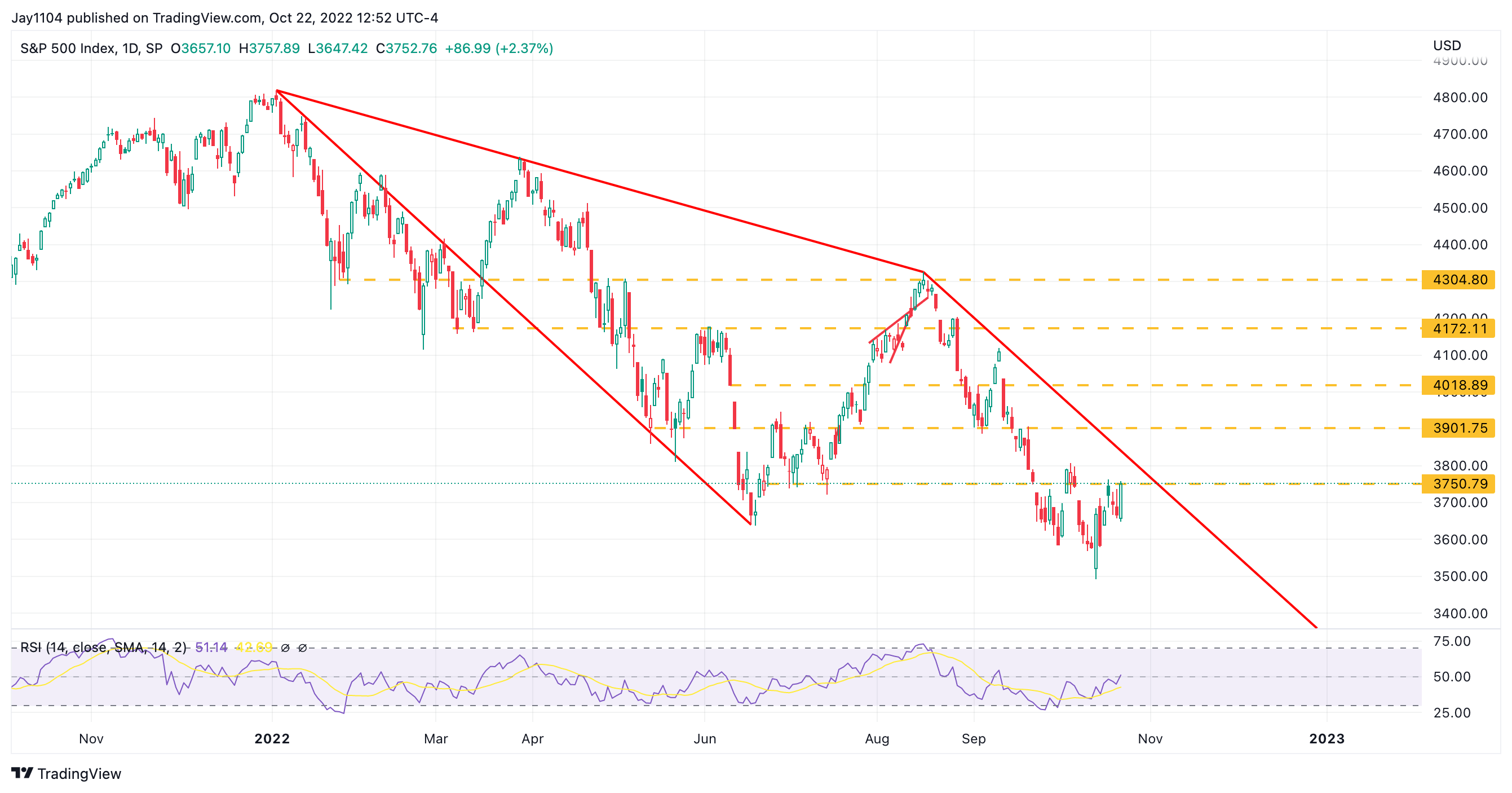Click the TradingView logo icon
1512x793 pixels.
(22, 773)
